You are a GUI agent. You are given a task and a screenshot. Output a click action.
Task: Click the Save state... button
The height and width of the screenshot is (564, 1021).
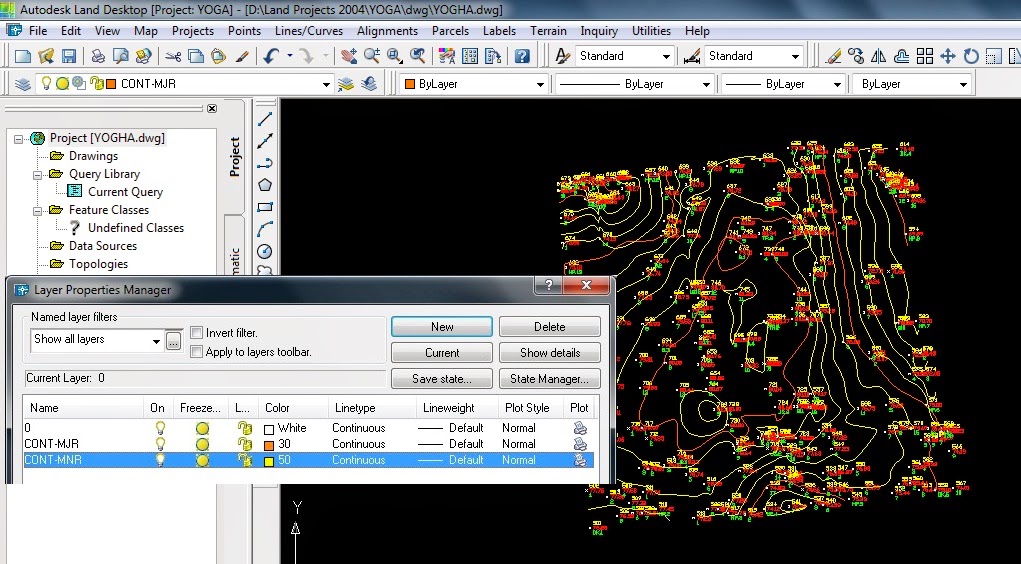click(x=442, y=378)
